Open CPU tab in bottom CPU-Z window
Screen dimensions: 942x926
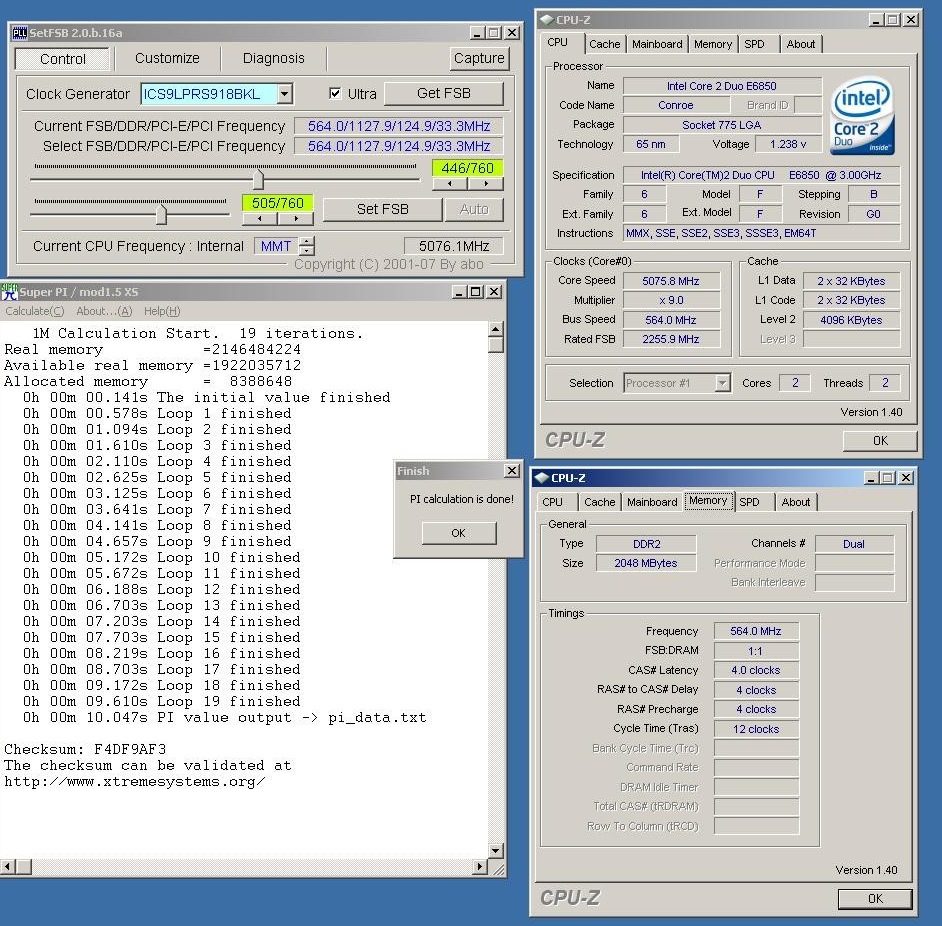pos(552,502)
